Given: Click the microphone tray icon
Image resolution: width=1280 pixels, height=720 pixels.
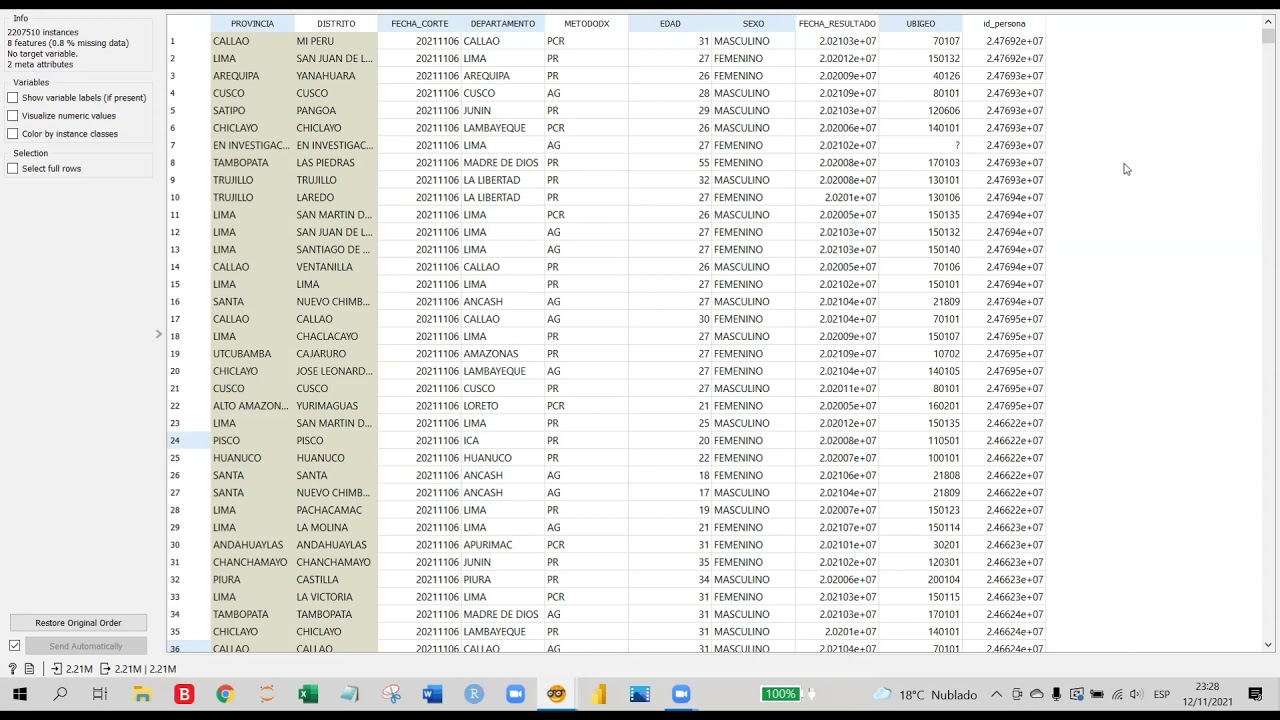Looking at the screenshot, I should (1056, 694).
